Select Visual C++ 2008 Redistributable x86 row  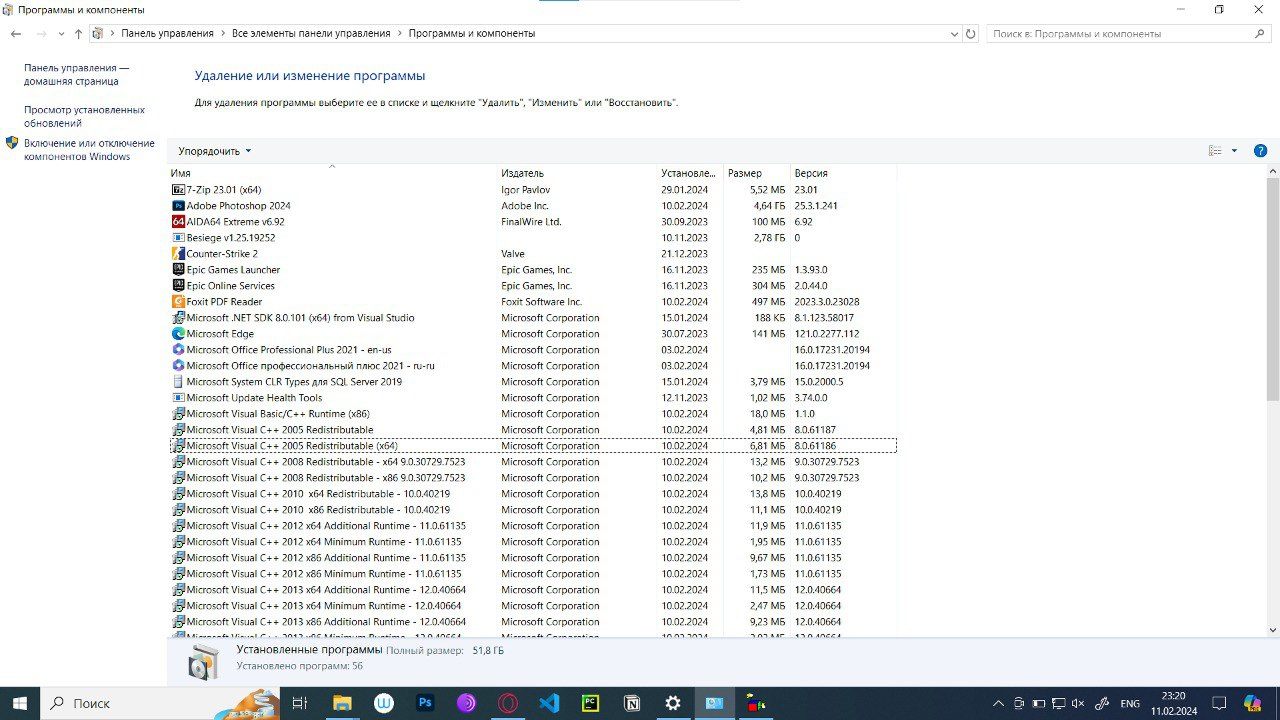[533, 478]
